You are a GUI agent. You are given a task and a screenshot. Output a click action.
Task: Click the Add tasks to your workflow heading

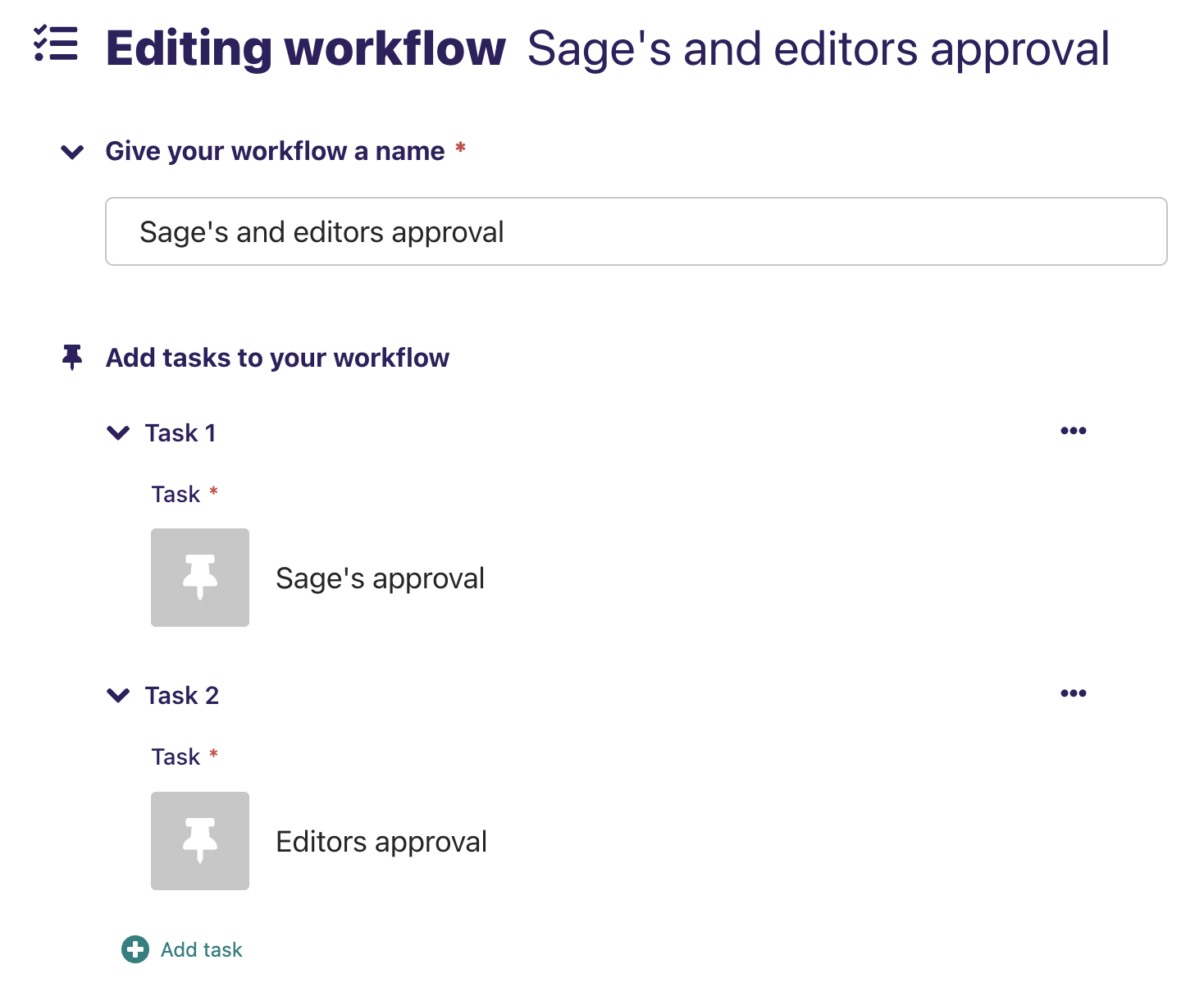277,358
